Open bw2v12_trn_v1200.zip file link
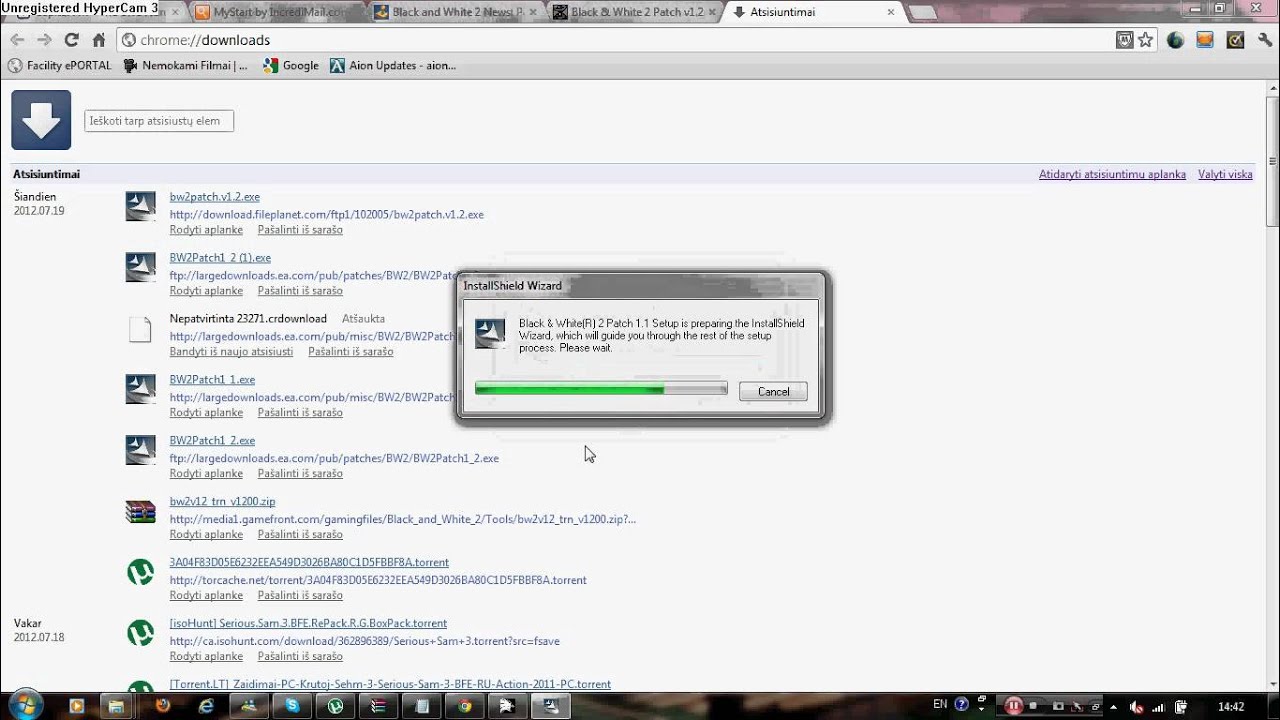The height and width of the screenshot is (720, 1280). point(222,502)
